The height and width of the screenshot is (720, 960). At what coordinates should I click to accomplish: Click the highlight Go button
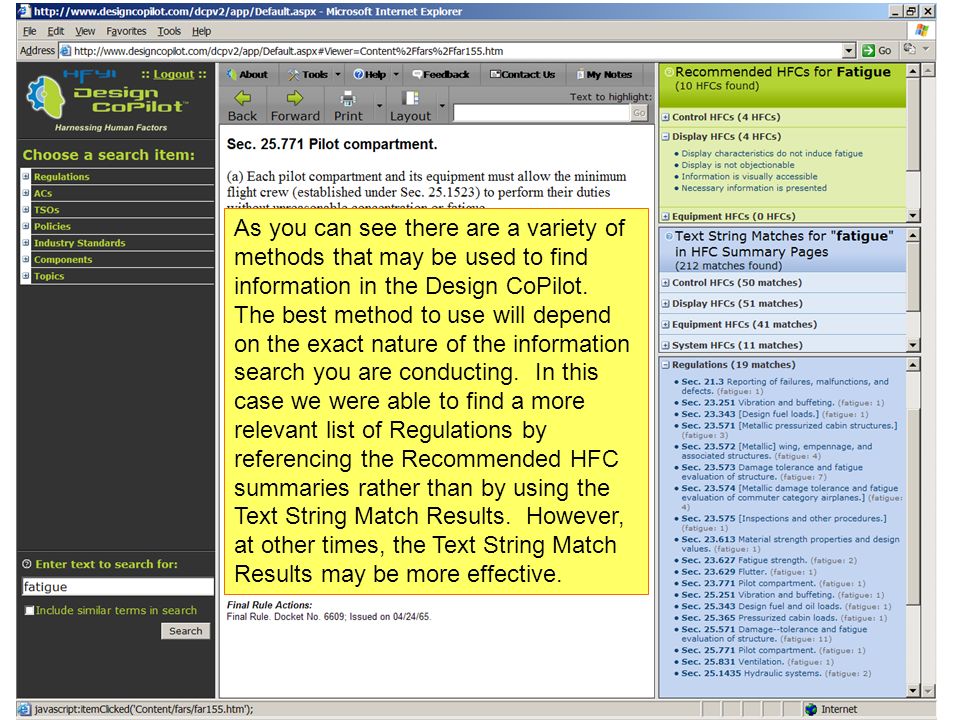tap(639, 113)
